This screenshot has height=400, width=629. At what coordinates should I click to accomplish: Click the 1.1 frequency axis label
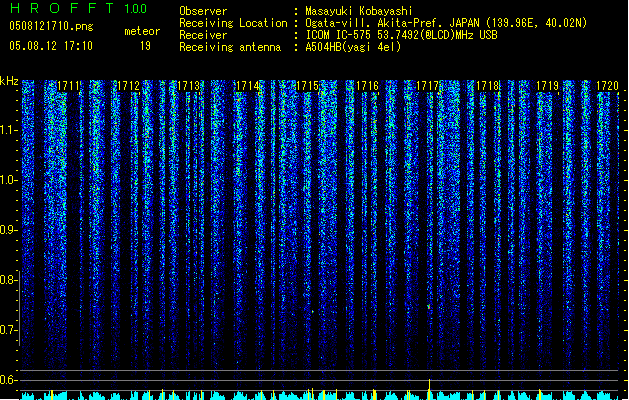pyautogui.click(x=8, y=130)
